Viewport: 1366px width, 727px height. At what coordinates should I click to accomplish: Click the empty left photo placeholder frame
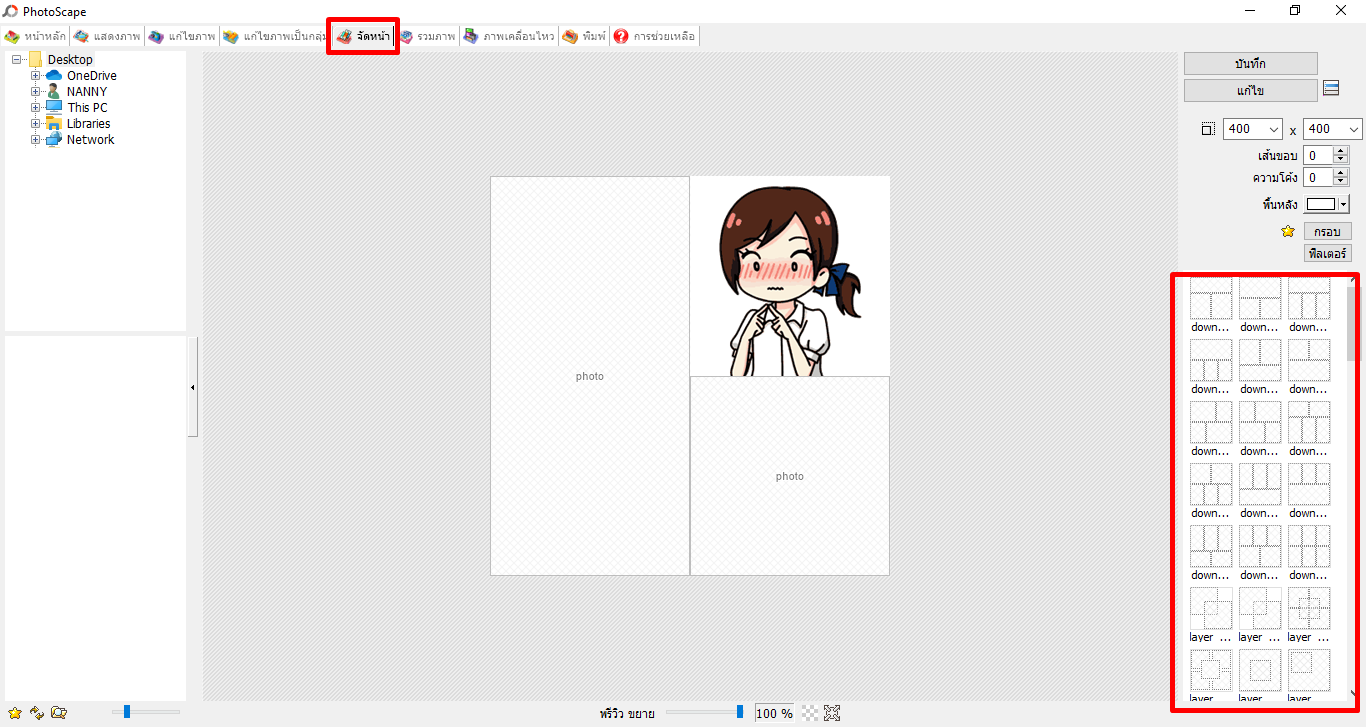coord(589,376)
